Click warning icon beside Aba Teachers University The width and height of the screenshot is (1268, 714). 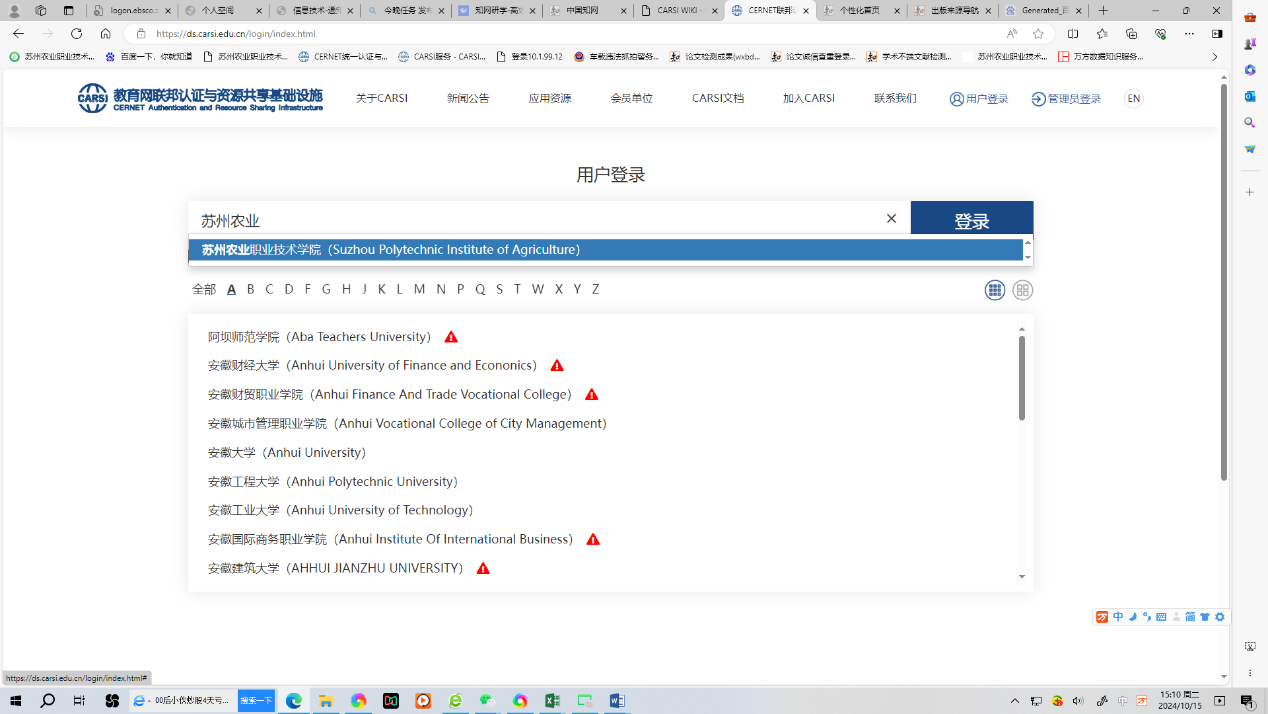click(451, 337)
